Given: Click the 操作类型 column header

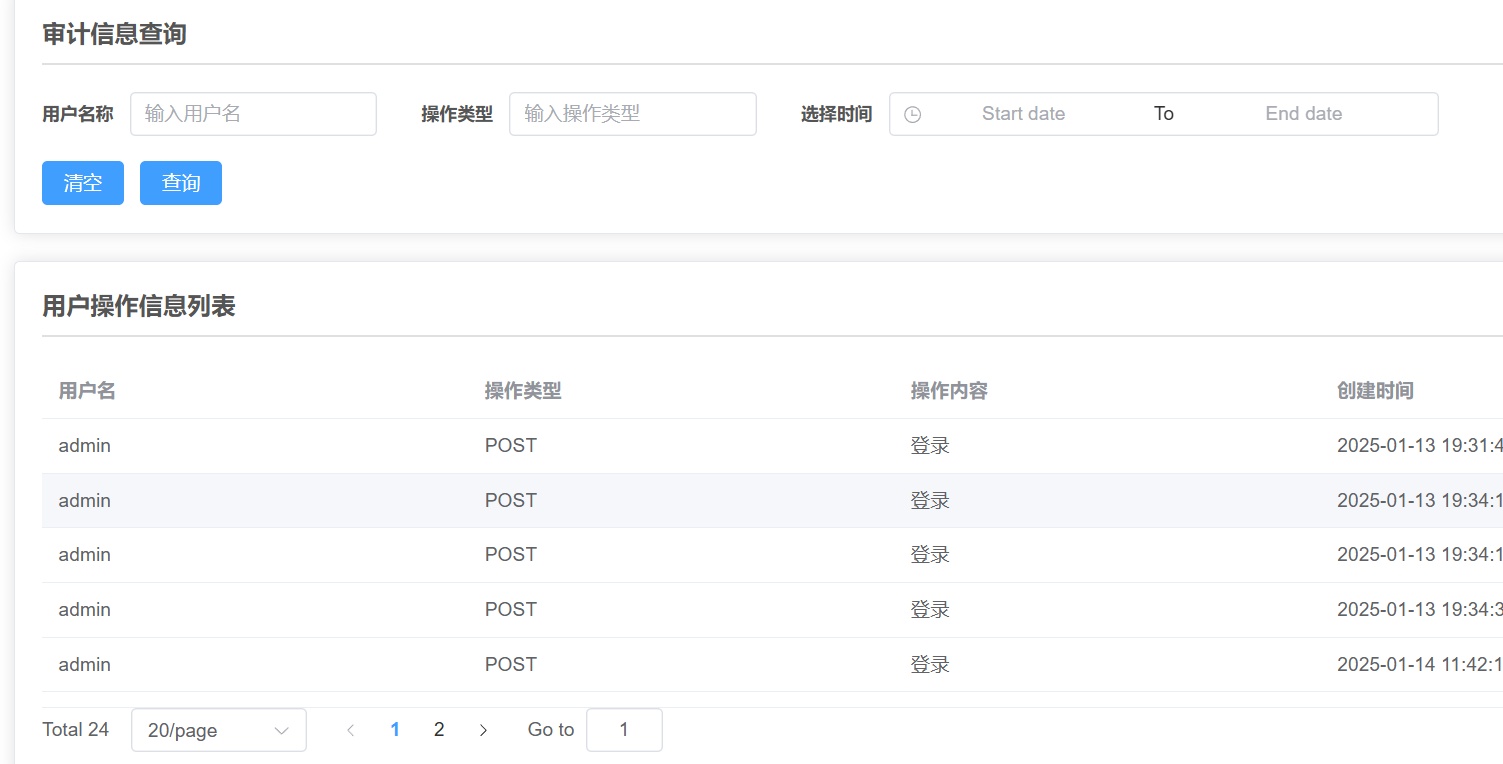Looking at the screenshot, I should point(523,391).
